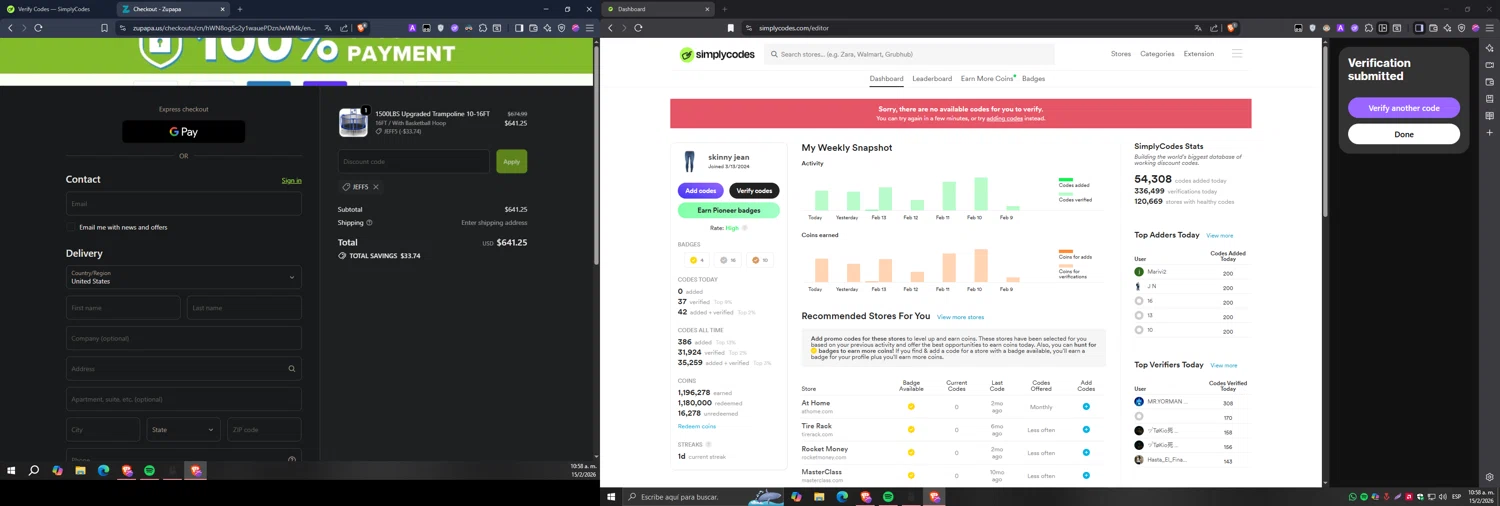This screenshot has width=1500, height=506.
Task: Click add codes plus icon for At Home
Action: point(1086,407)
